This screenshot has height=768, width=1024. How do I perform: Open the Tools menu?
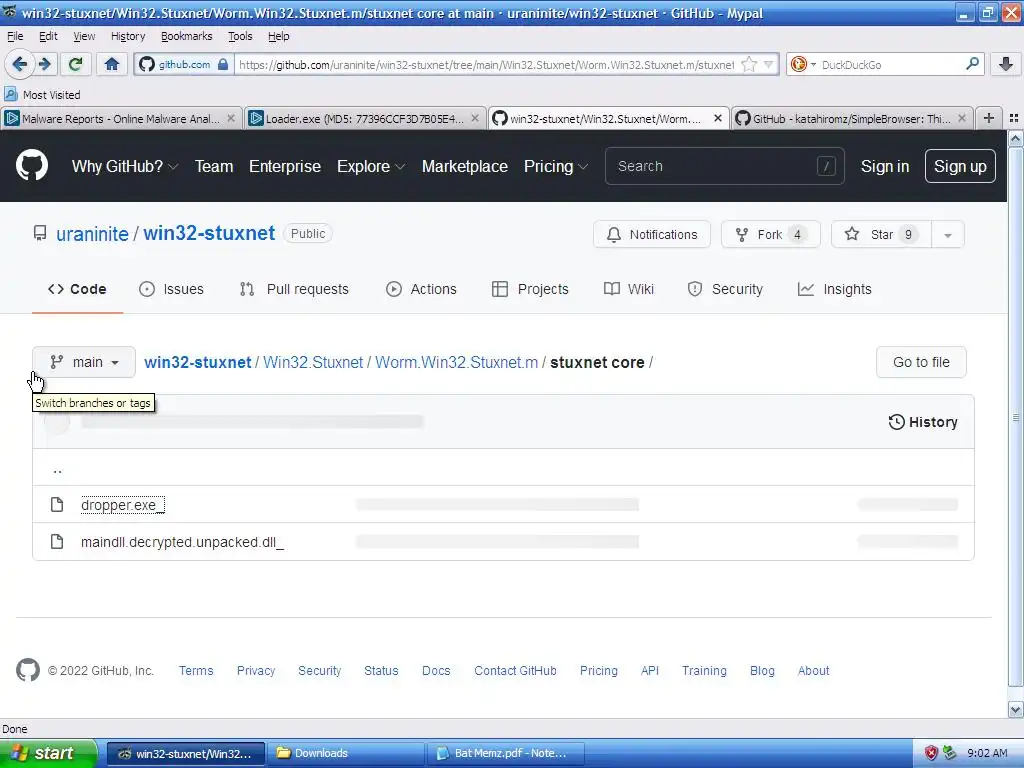coord(240,36)
